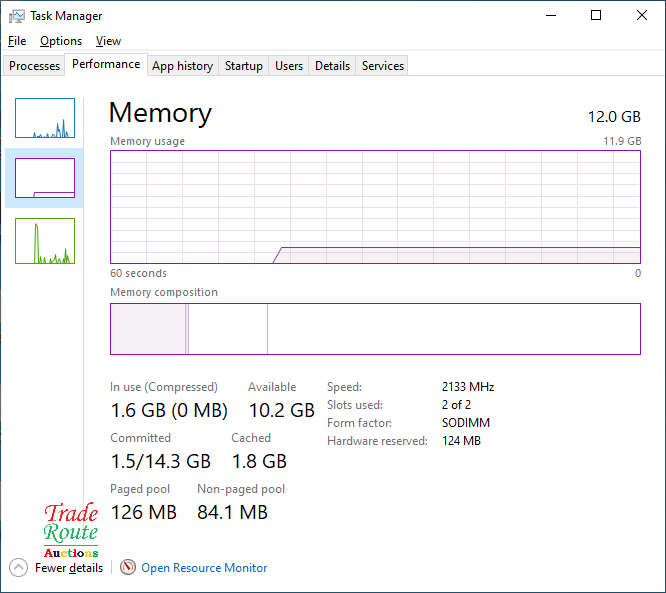Open the Users tab
The width and height of the screenshot is (666, 593).
pos(289,66)
